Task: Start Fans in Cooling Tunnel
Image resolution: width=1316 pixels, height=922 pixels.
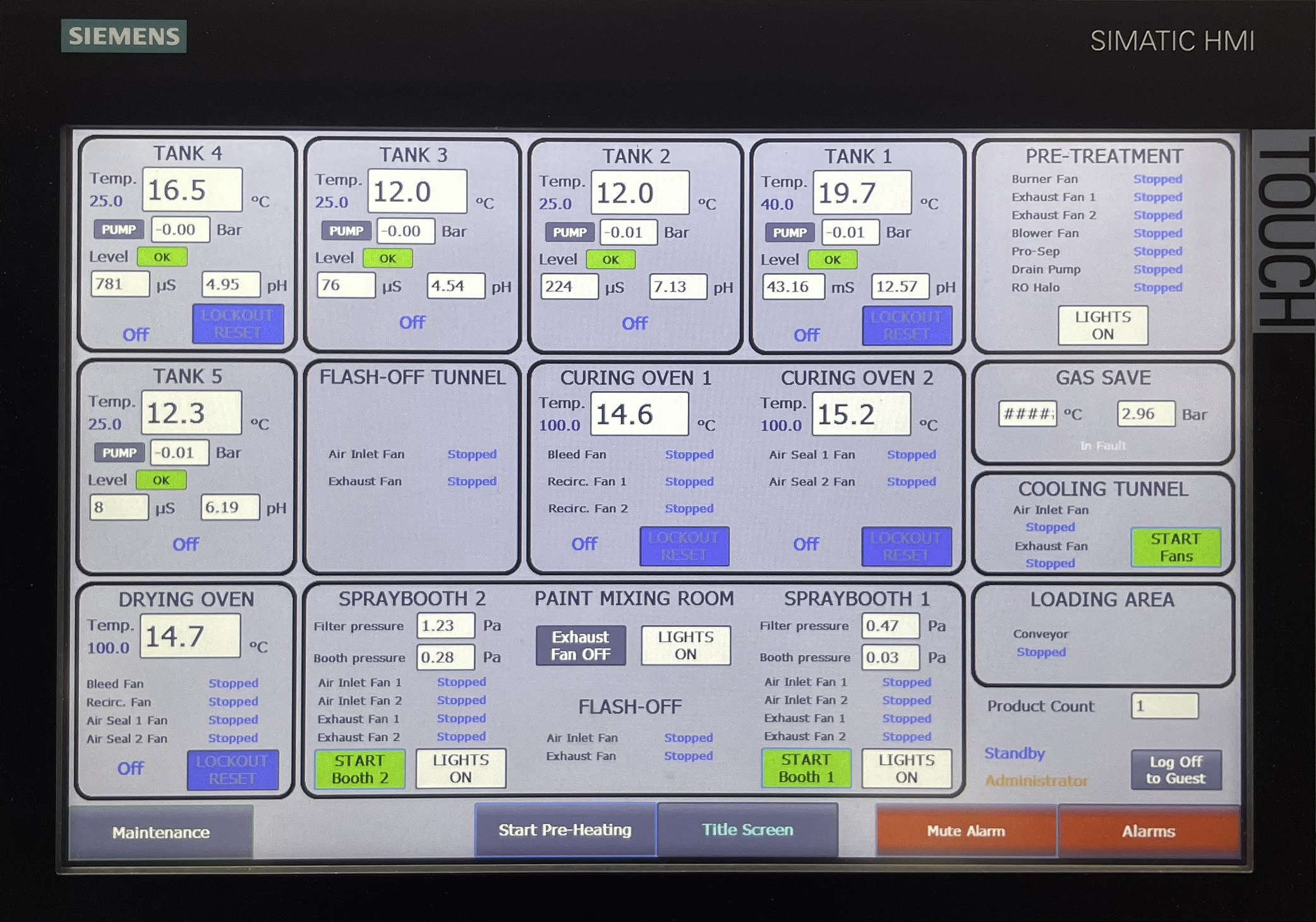Action: pos(1176,548)
